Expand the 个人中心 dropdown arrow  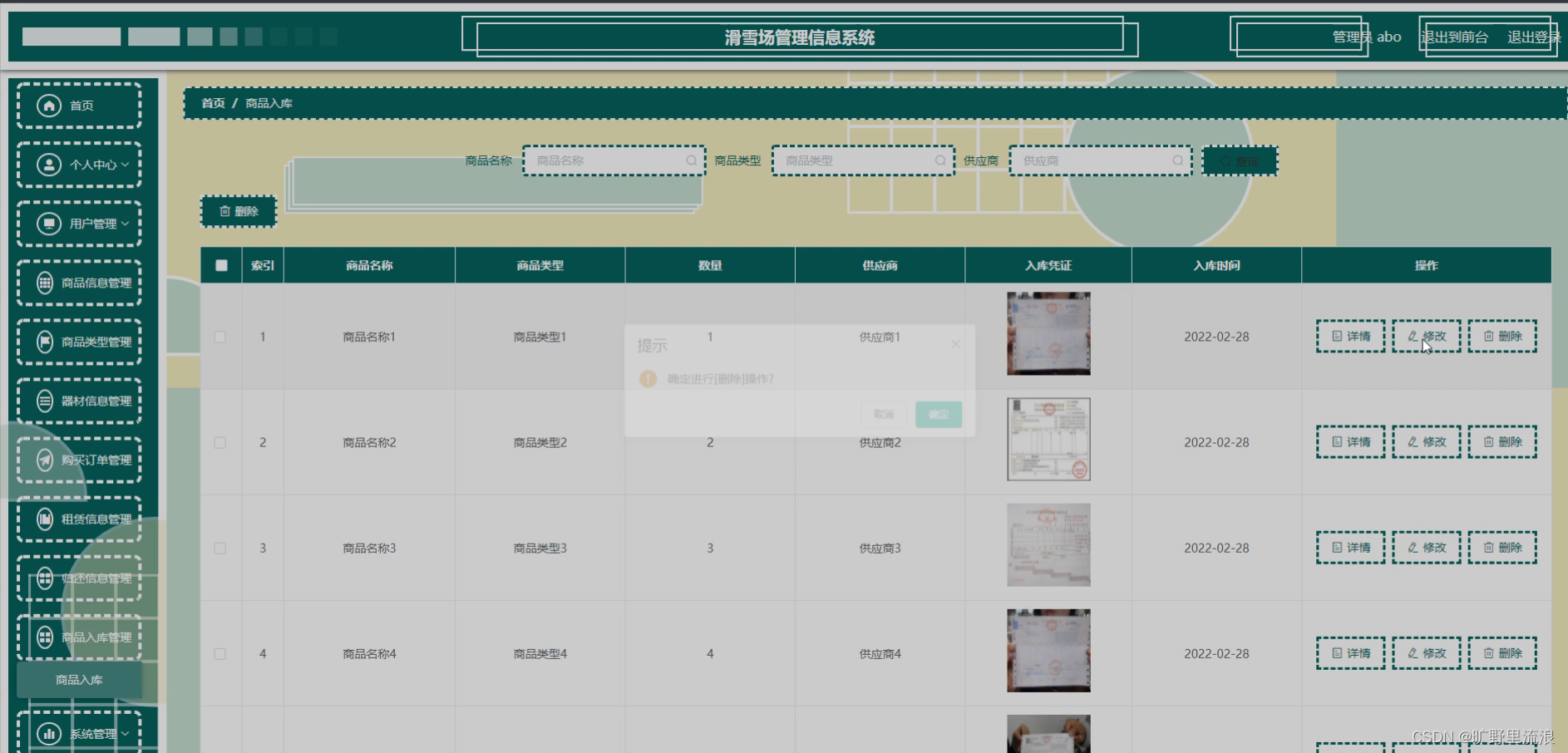pyautogui.click(x=126, y=165)
